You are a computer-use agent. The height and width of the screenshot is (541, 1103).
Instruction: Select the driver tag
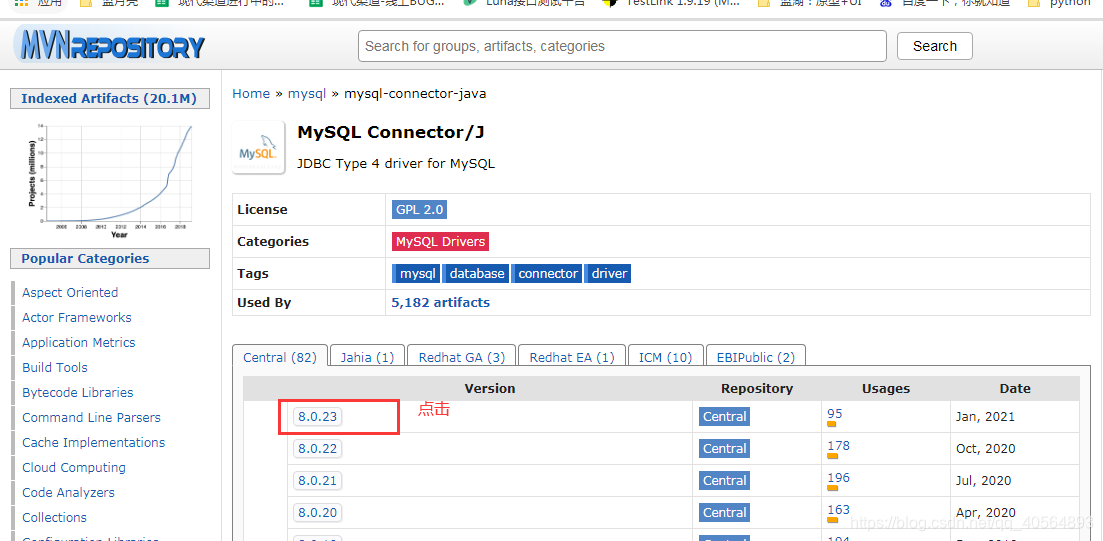click(x=608, y=274)
